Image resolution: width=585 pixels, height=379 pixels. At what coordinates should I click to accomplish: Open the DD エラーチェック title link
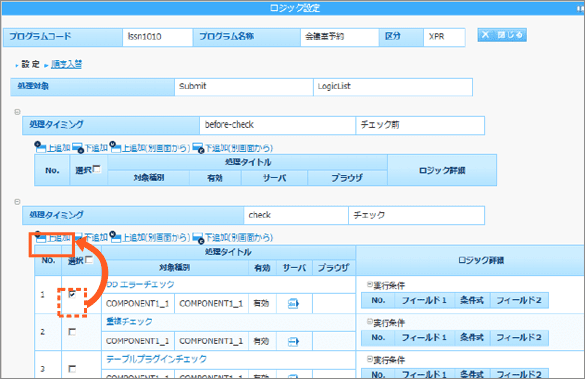[x=140, y=285]
